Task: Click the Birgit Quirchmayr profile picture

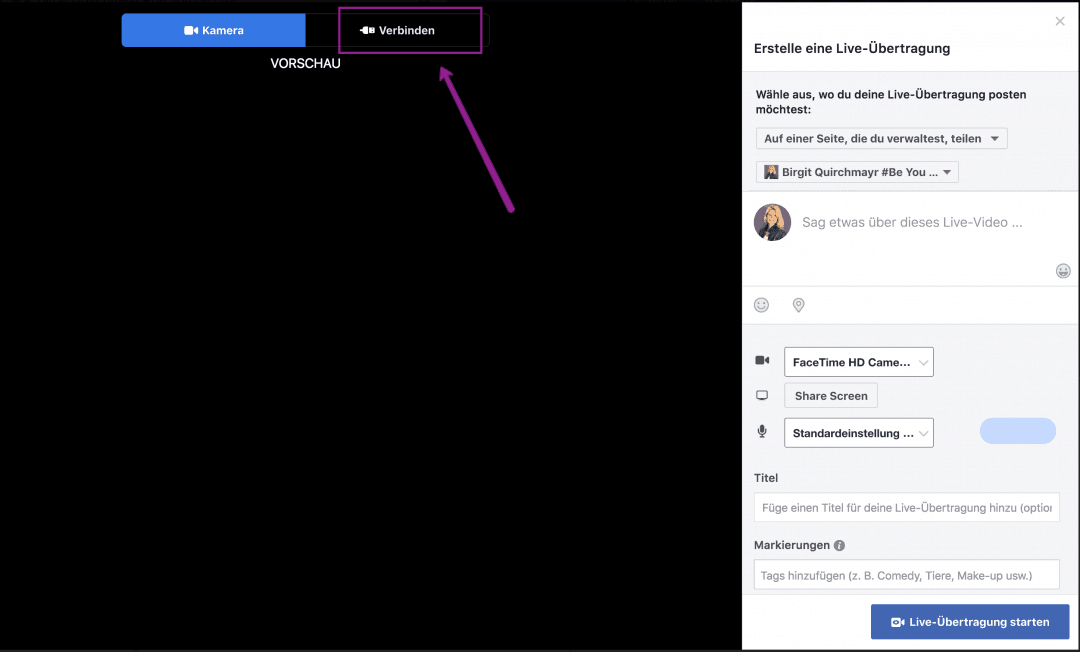Action: 772,222
